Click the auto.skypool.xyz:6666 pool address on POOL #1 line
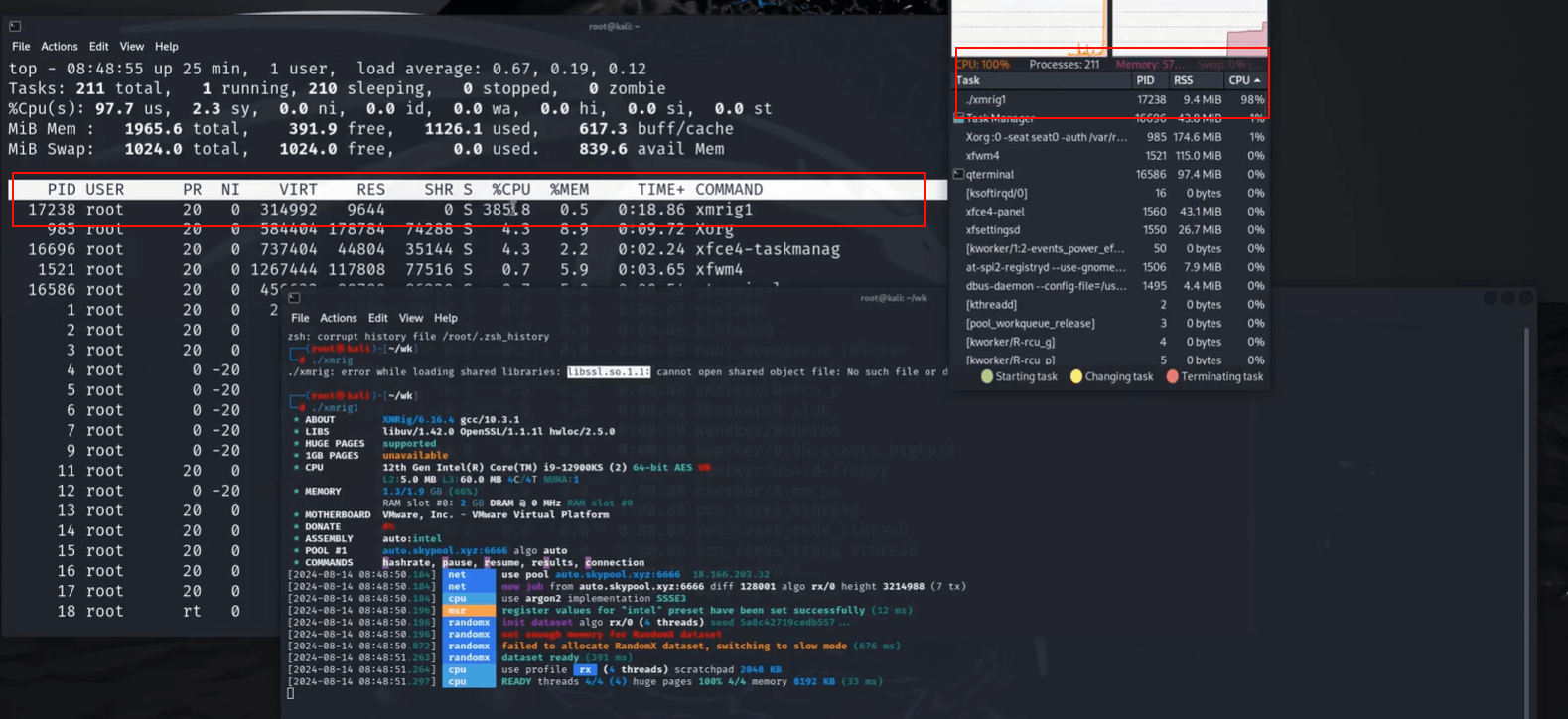1568x719 pixels. [x=445, y=550]
